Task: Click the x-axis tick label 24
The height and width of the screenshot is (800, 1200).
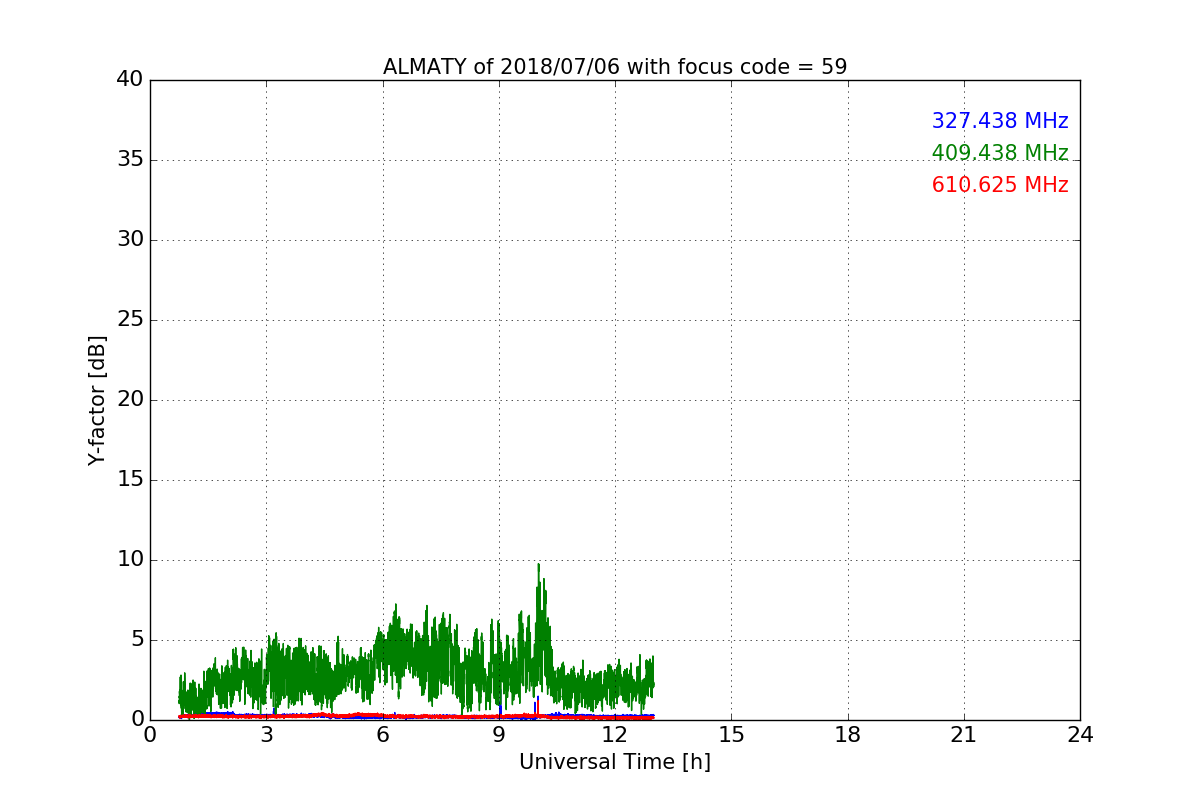Action: coord(1080,735)
